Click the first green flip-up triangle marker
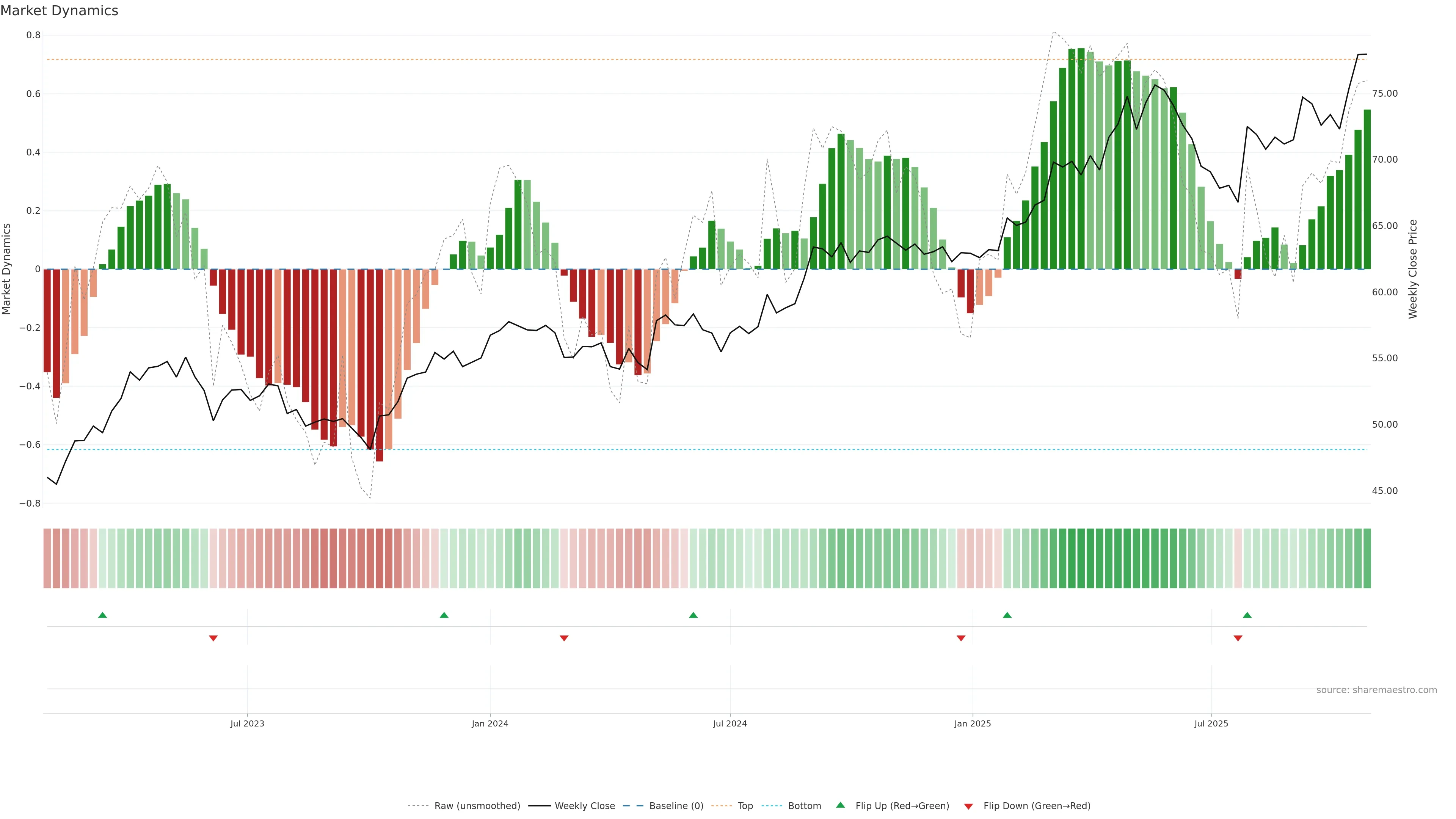This screenshot has width=1456, height=819. tap(102, 615)
